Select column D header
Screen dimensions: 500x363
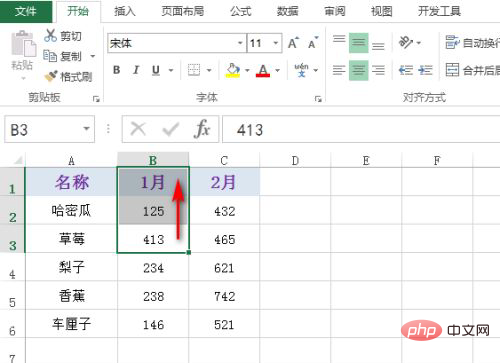click(295, 161)
